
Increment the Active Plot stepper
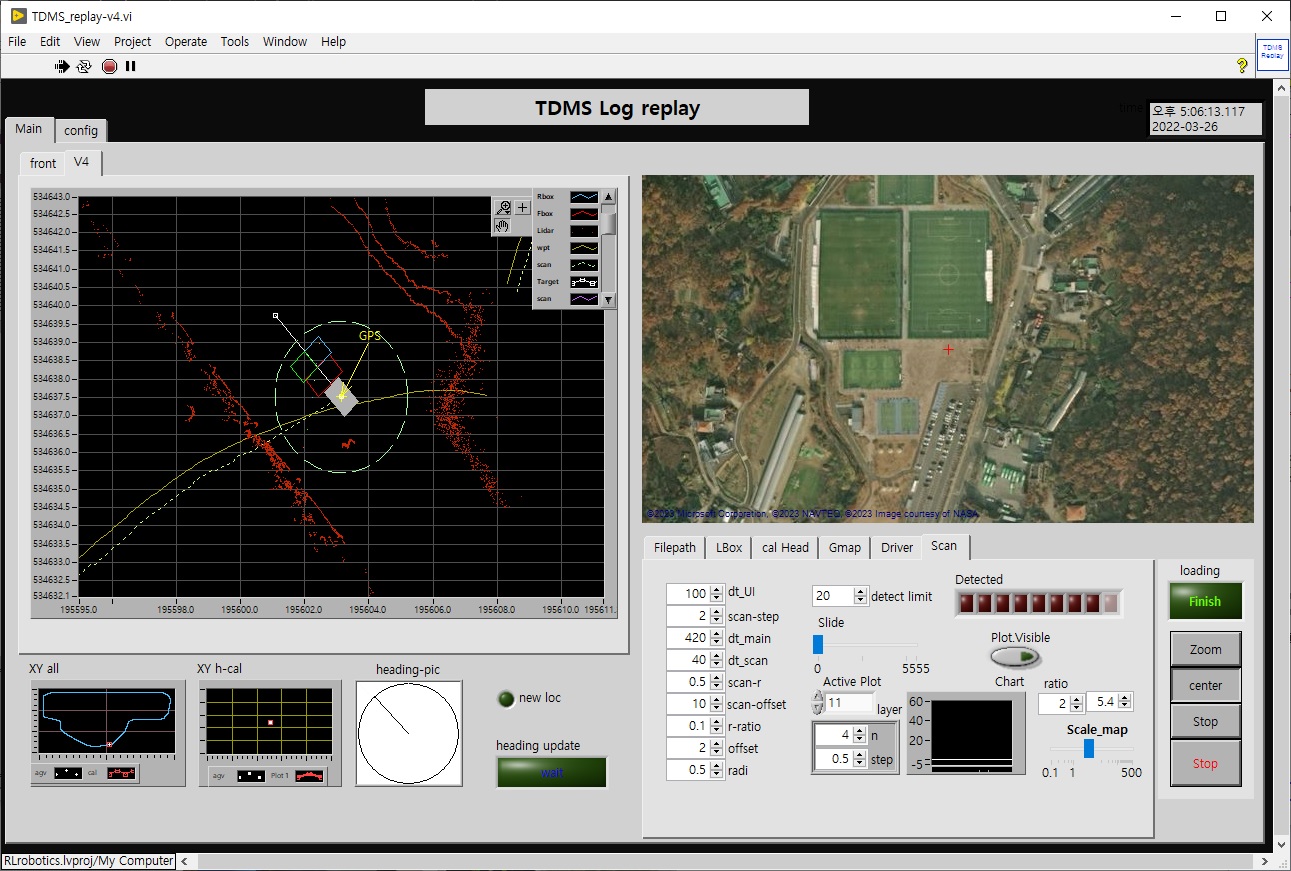818,697
